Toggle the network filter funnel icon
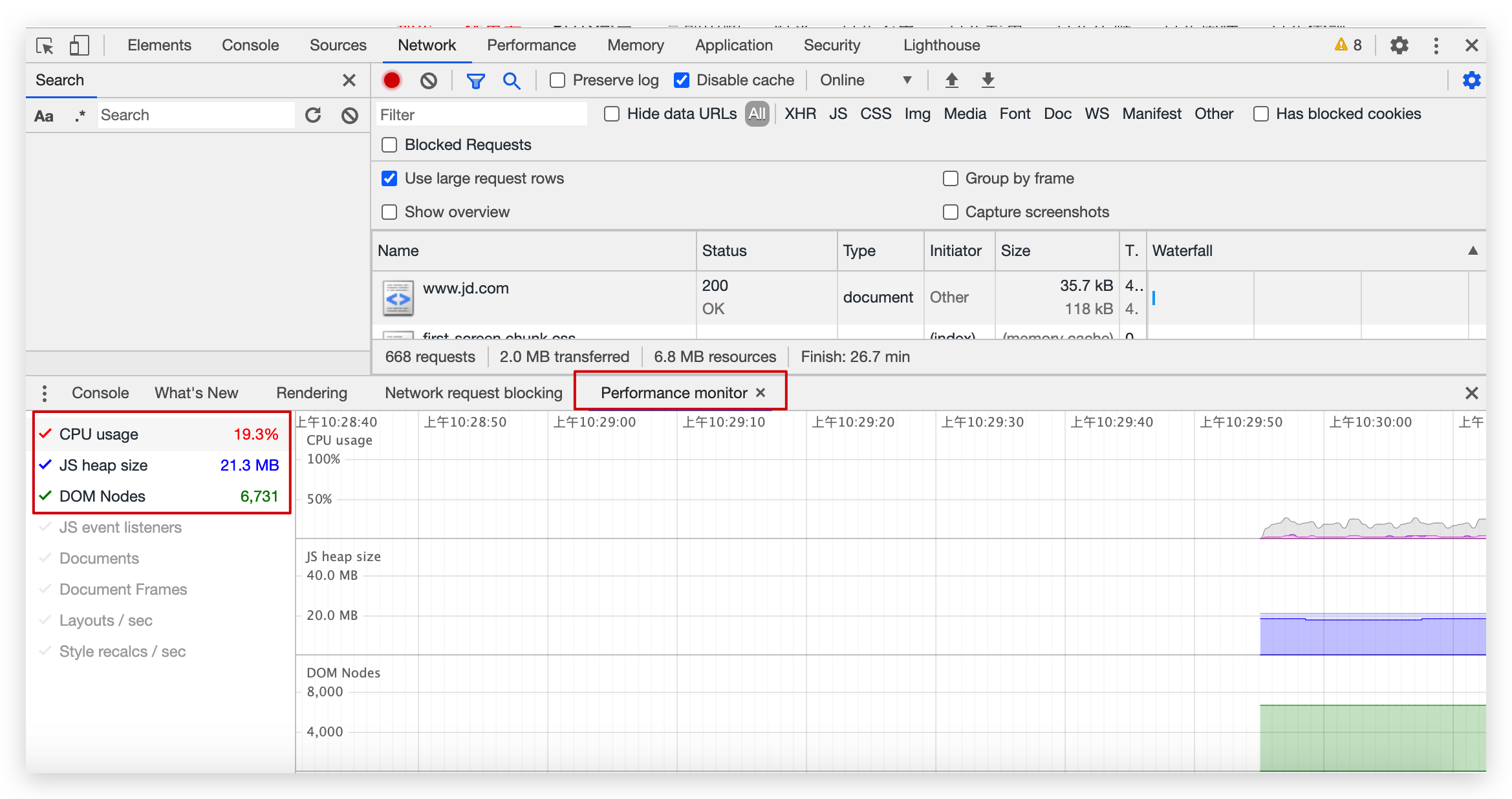This screenshot has width=1512, height=799. point(475,80)
